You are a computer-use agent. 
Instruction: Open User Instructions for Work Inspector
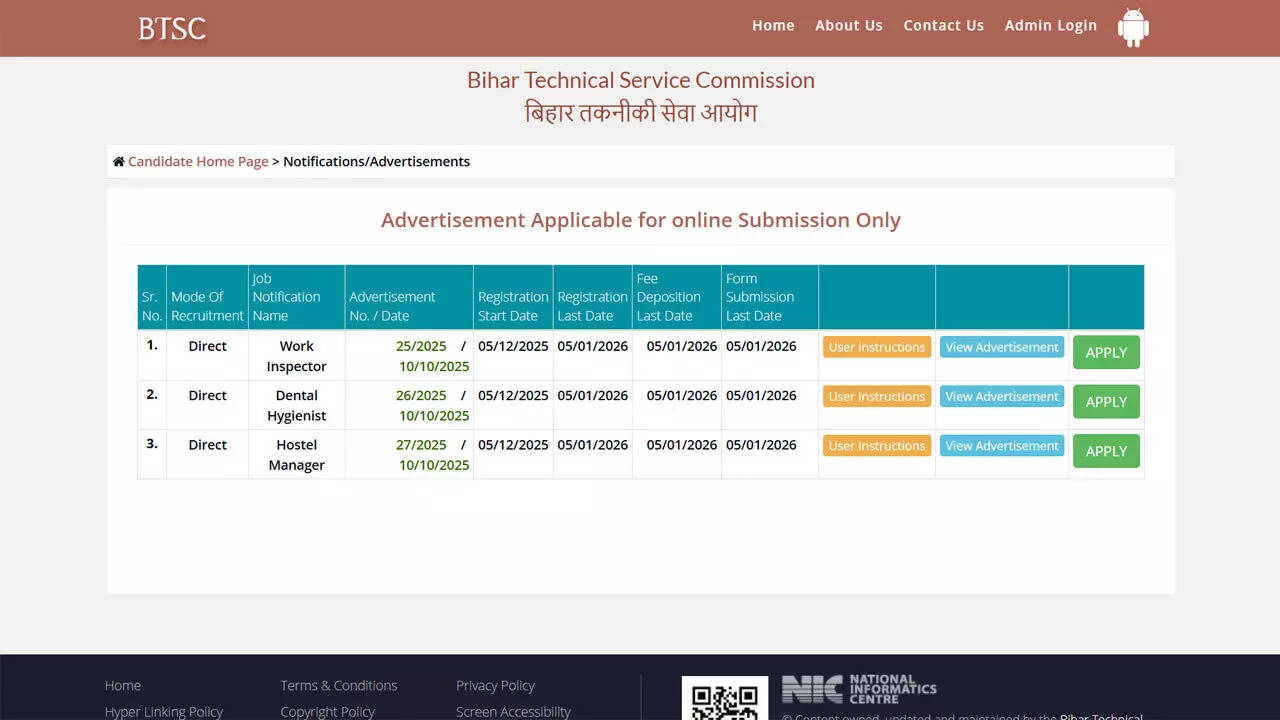coord(876,347)
